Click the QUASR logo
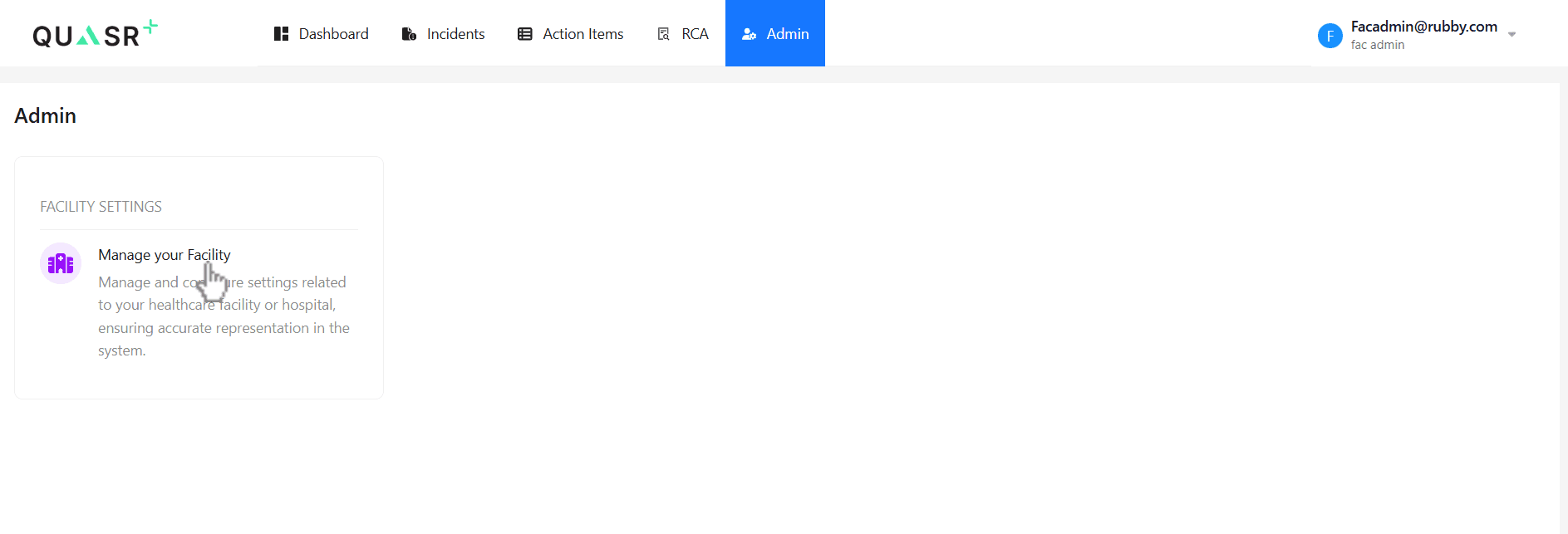The width and height of the screenshot is (1568, 534). click(x=94, y=34)
